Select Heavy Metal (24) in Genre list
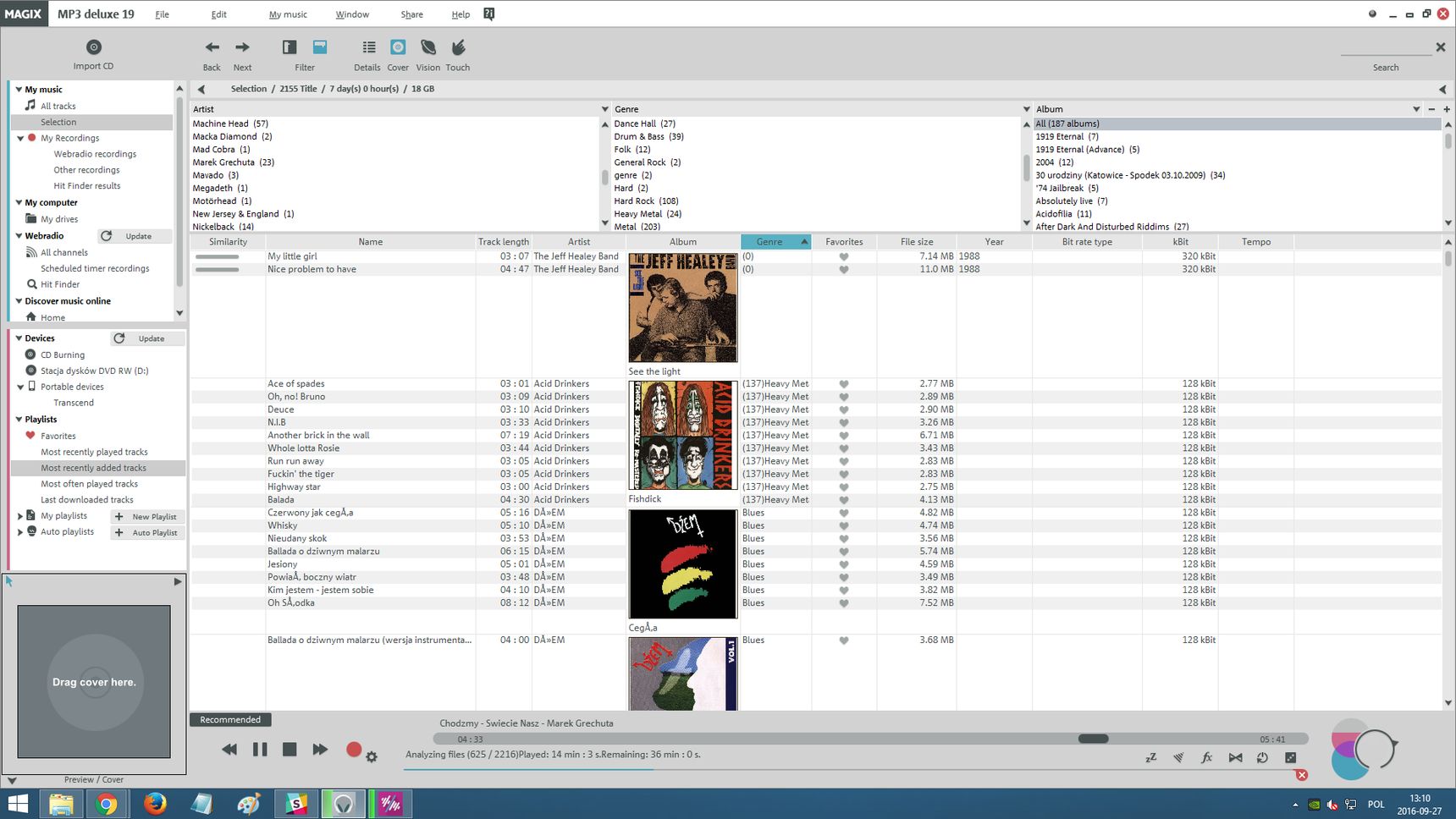 coord(648,214)
